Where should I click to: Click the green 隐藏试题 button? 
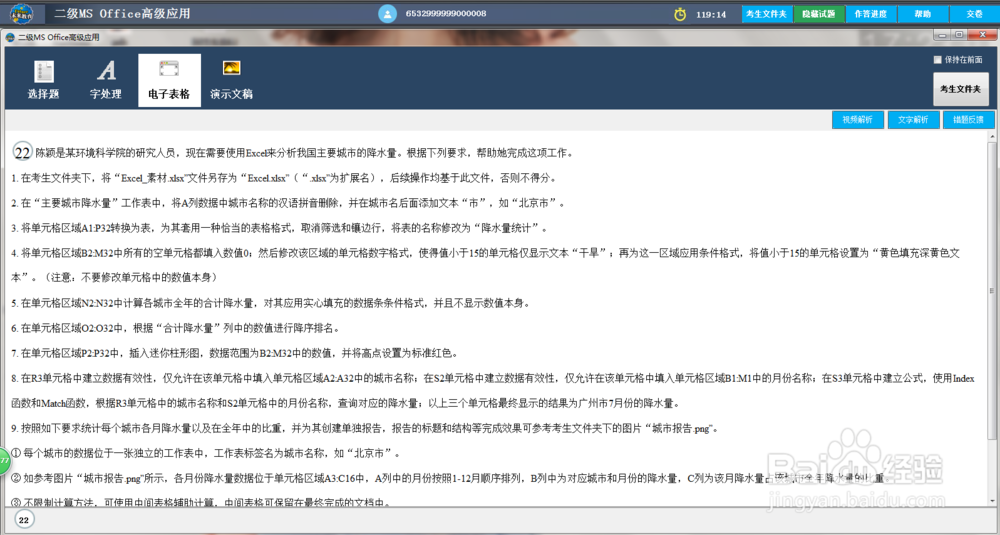pyautogui.click(x=819, y=14)
